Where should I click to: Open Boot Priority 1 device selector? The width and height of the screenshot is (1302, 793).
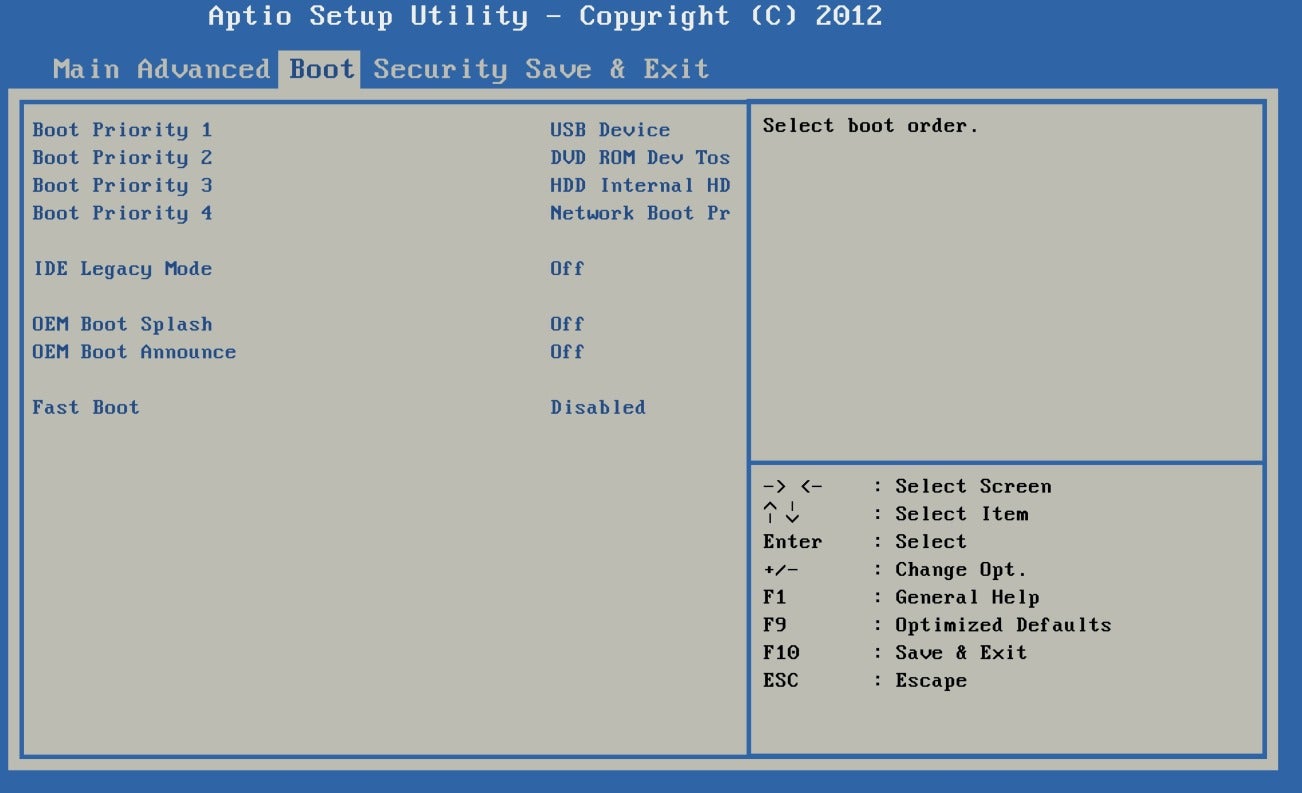click(x=122, y=129)
